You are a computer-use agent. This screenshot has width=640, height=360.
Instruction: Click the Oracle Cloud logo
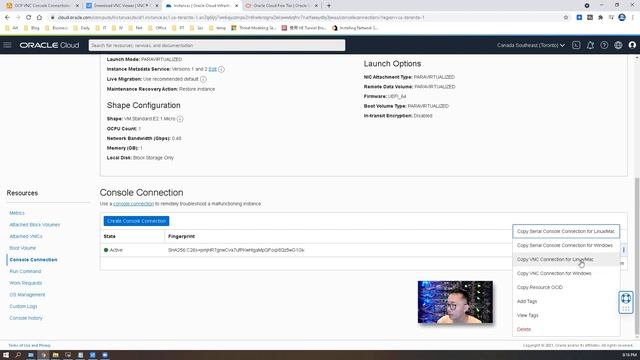coord(49,45)
